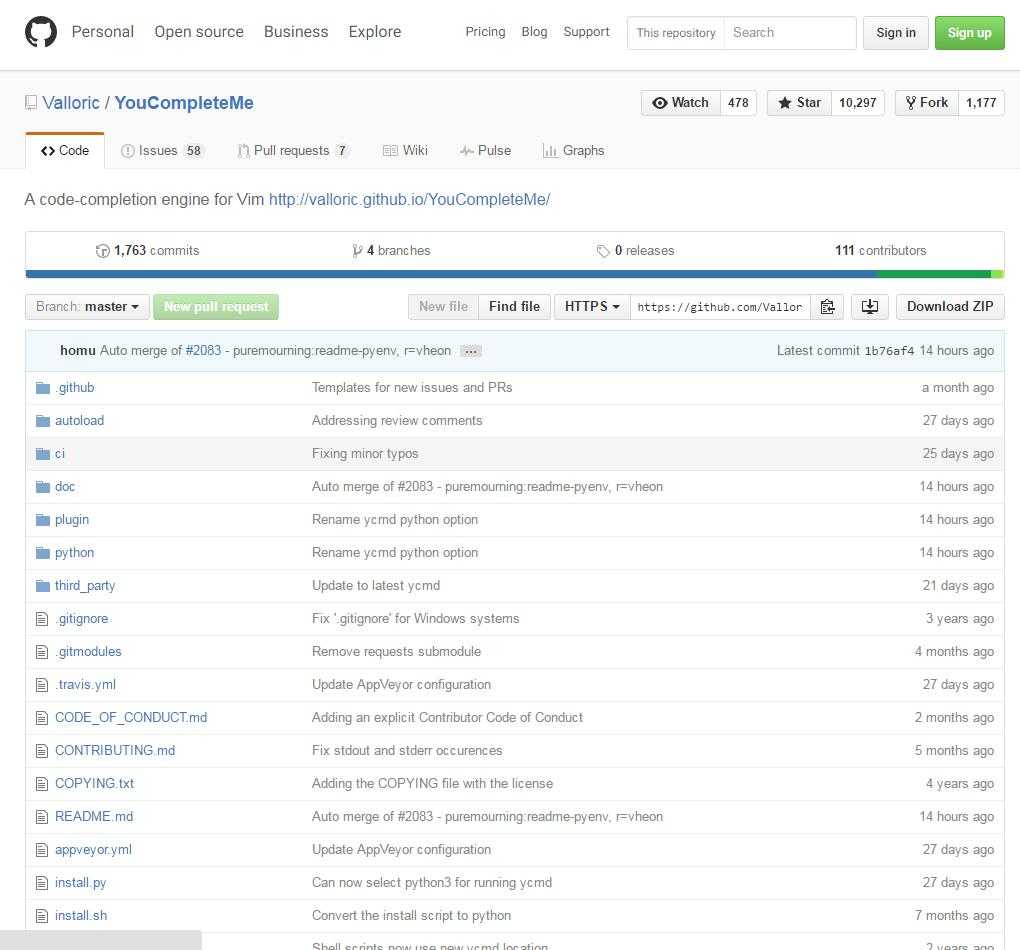Star the YouCompleteMe repository
Image resolution: width=1020 pixels, height=950 pixels.
point(799,103)
